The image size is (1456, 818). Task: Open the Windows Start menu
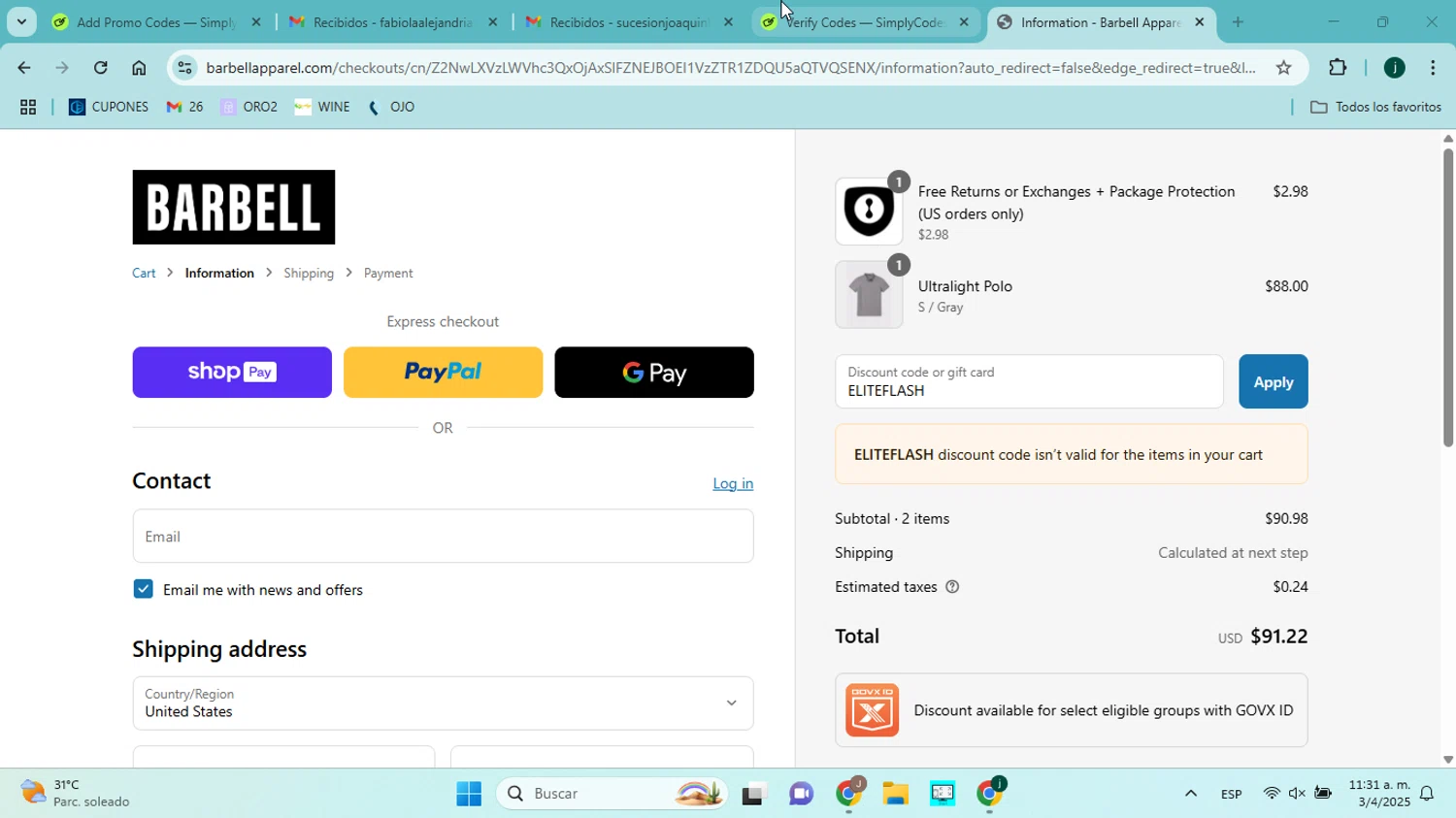click(469, 794)
